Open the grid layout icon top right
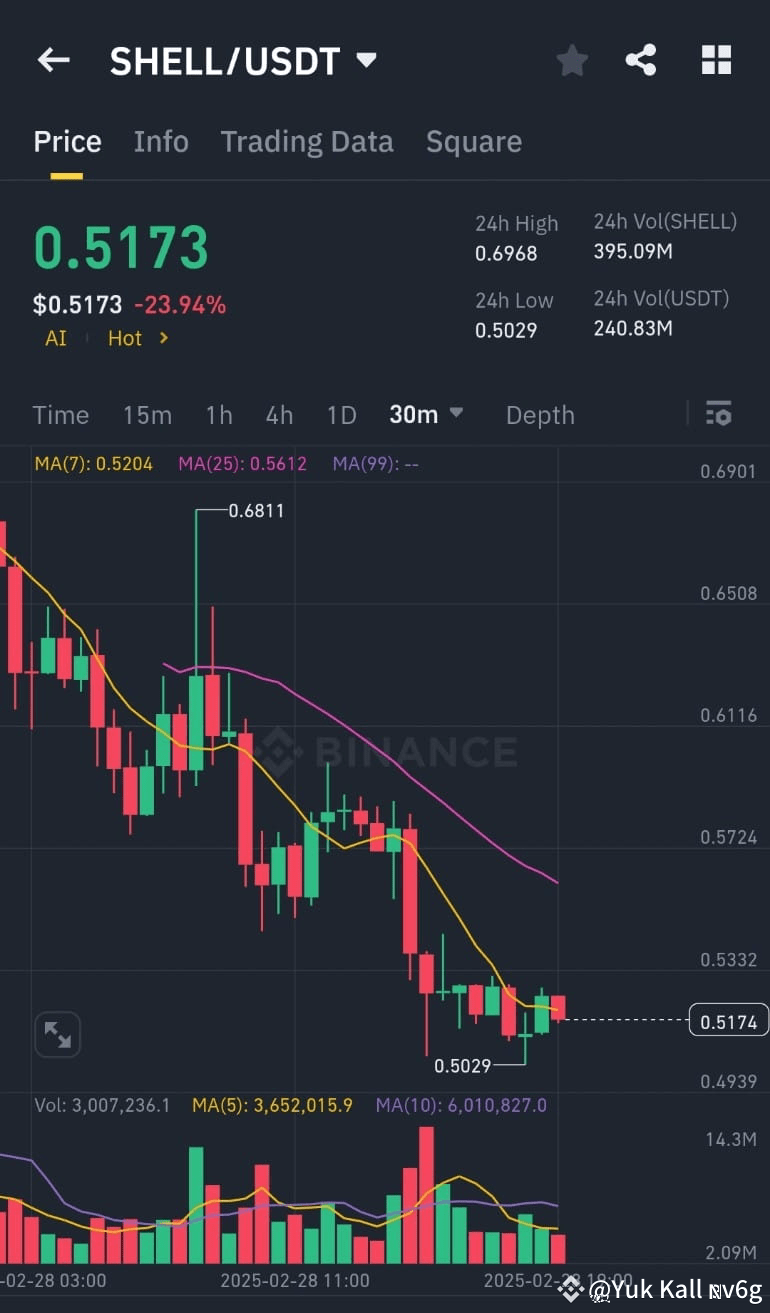770x1313 pixels. tap(716, 60)
